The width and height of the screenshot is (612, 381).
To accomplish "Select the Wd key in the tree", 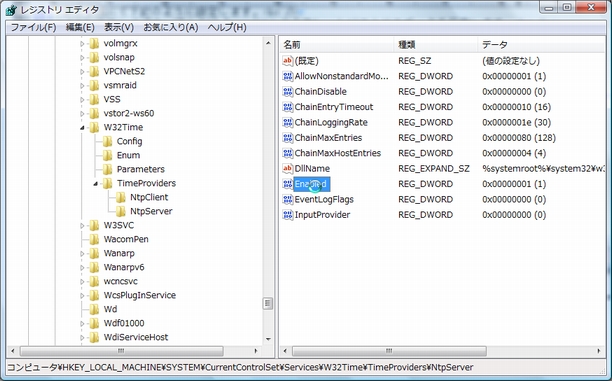I will coord(110,309).
